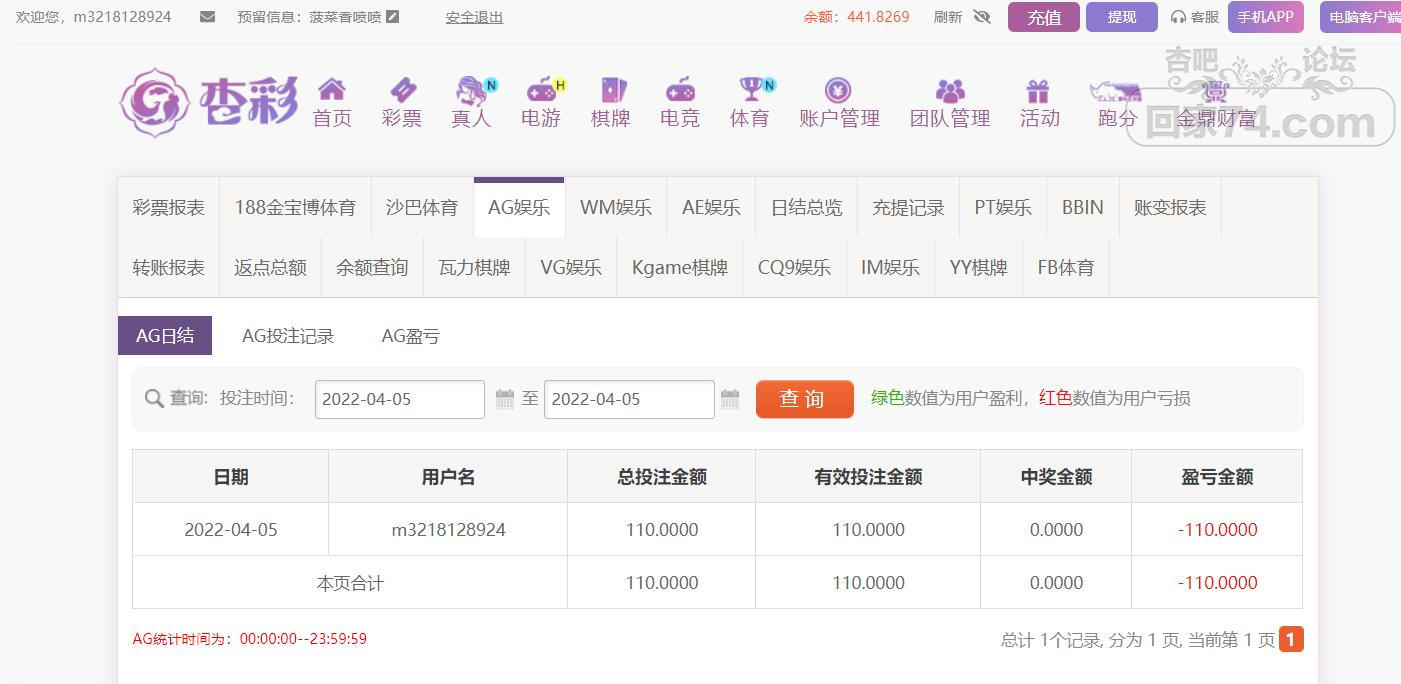Switch to 瓦力棋牌 tab

(474, 267)
